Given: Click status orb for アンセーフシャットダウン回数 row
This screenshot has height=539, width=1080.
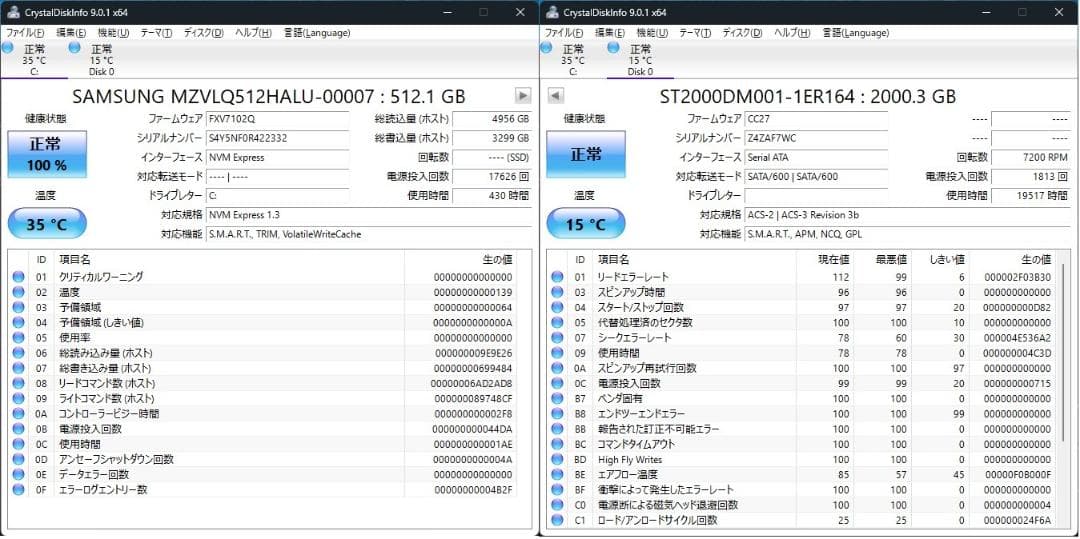Looking at the screenshot, I should pos(18,459).
